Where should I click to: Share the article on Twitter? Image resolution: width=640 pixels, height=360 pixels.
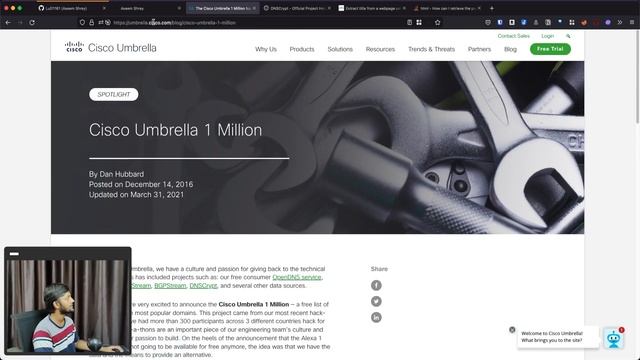(x=376, y=301)
